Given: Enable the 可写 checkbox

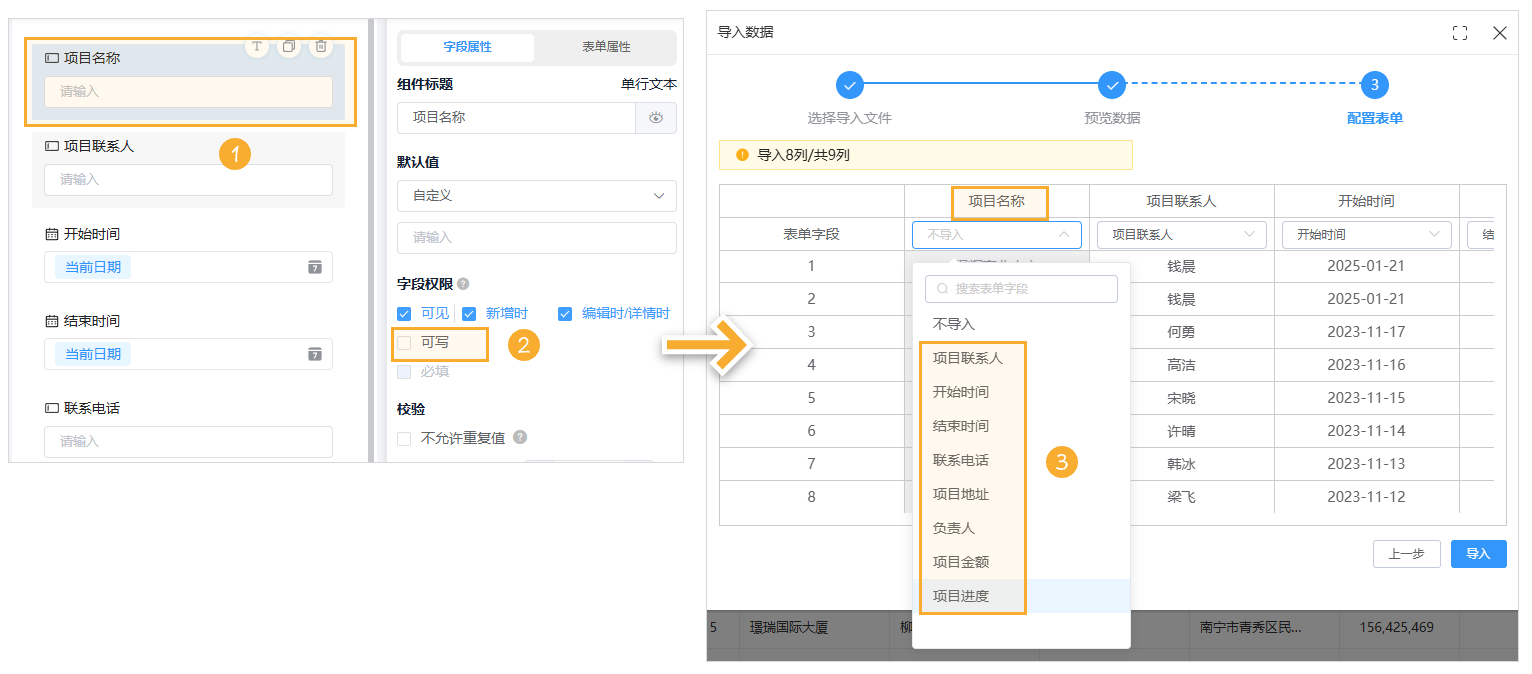Looking at the screenshot, I should coord(404,341).
